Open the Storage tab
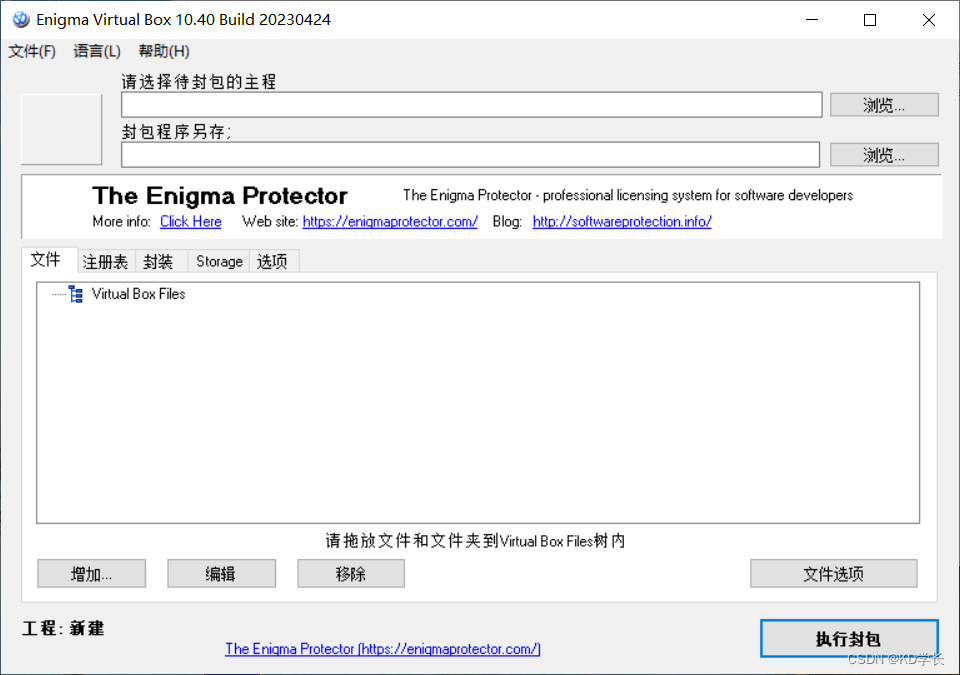Image resolution: width=960 pixels, height=675 pixels. (x=218, y=261)
